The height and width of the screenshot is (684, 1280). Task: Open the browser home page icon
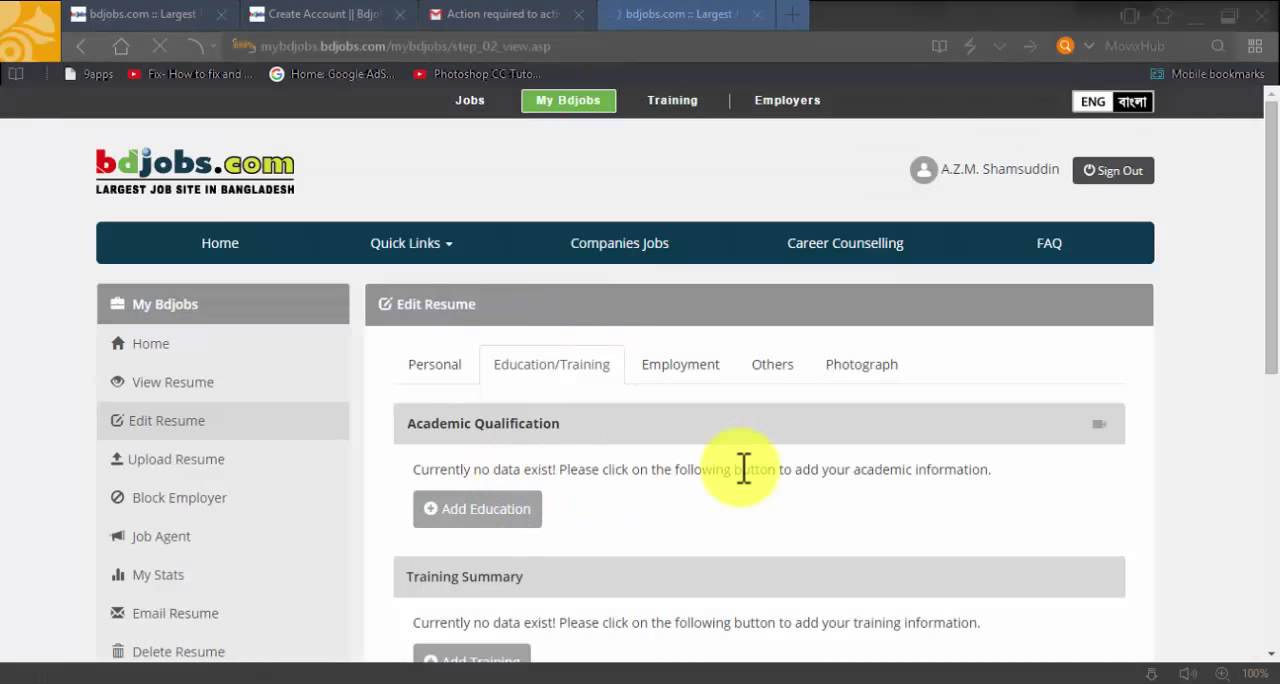(121, 46)
